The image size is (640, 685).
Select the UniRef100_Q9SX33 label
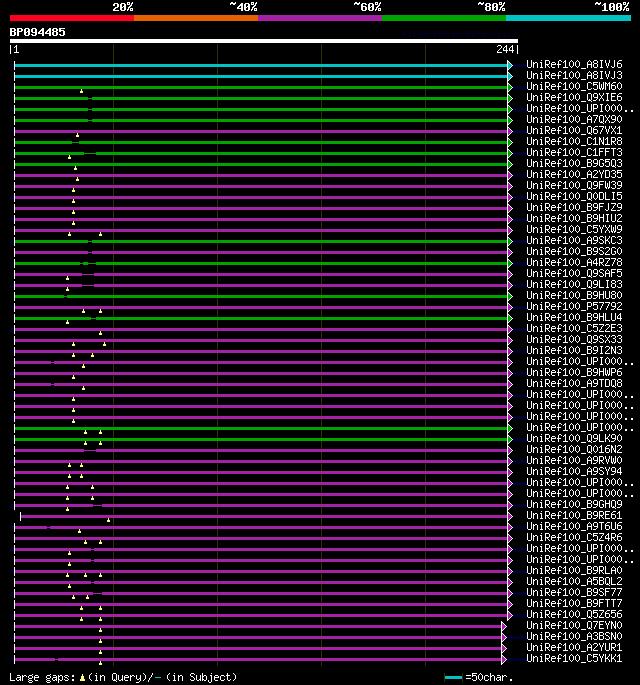(x=574, y=339)
